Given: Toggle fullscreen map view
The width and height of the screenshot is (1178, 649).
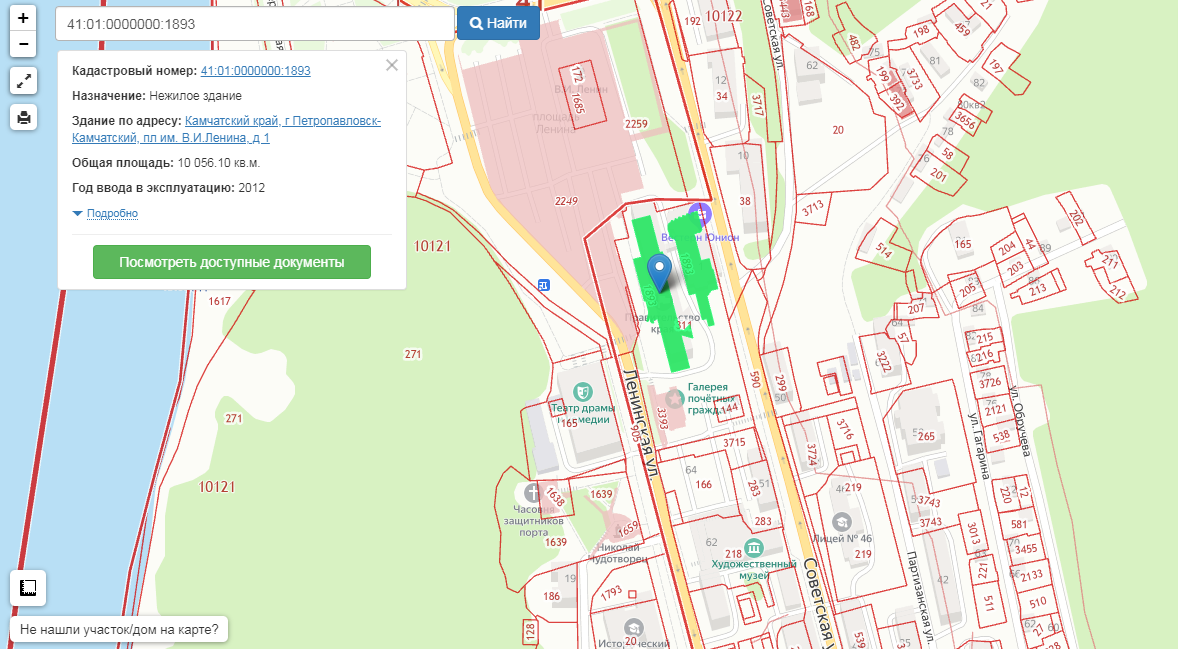Looking at the screenshot, I should (x=23, y=81).
